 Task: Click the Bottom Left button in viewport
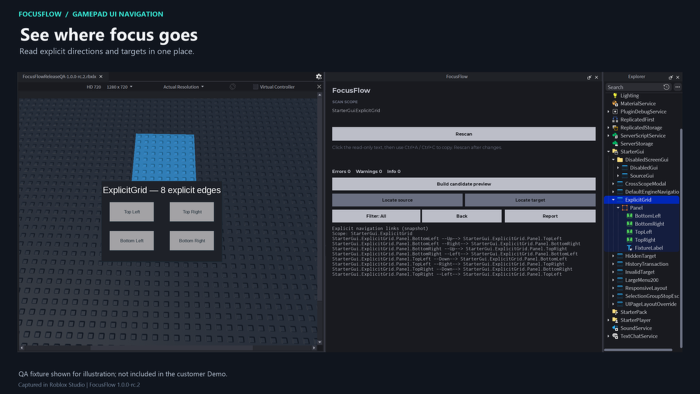click(132, 241)
